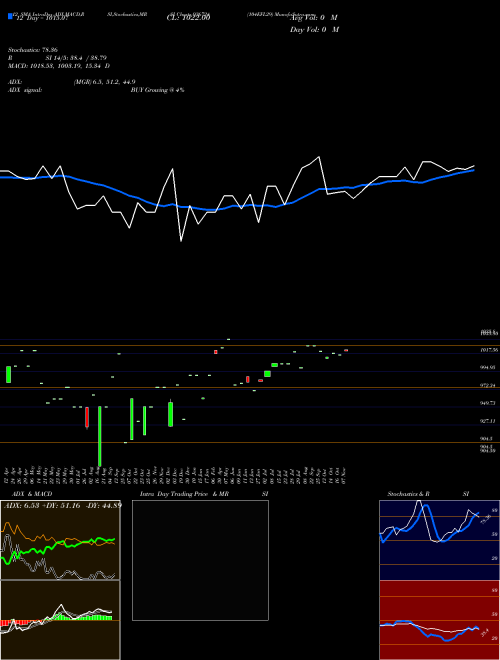The height and width of the screenshot is (660, 500).
Task: Open the ADX indicator chart with green line
Action: (x=60, y=540)
